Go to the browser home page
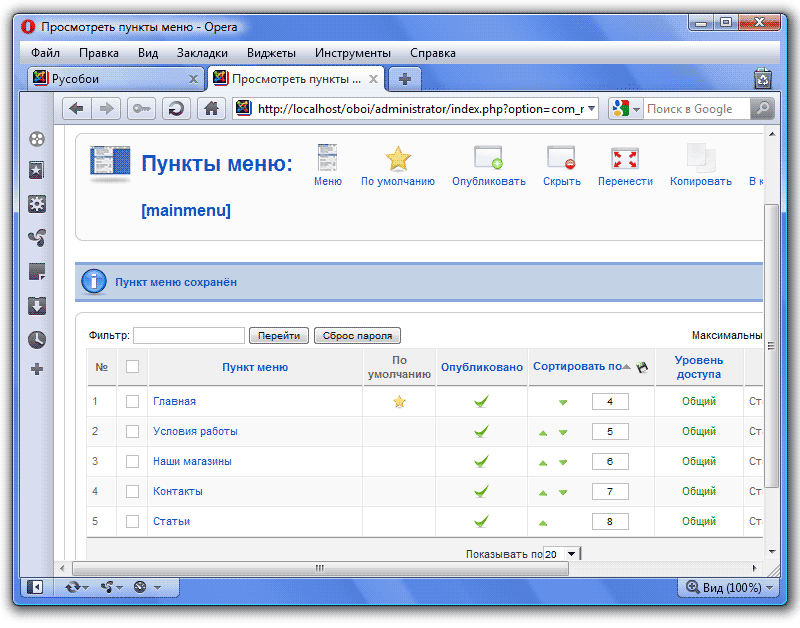This screenshot has width=800, height=628. click(210, 109)
